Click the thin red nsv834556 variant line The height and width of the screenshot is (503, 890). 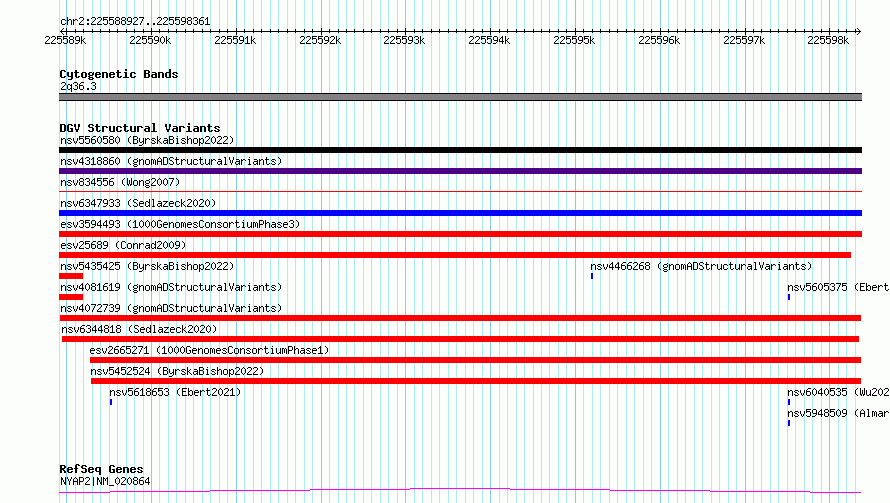pyautogui.click(x=460, y=192)
